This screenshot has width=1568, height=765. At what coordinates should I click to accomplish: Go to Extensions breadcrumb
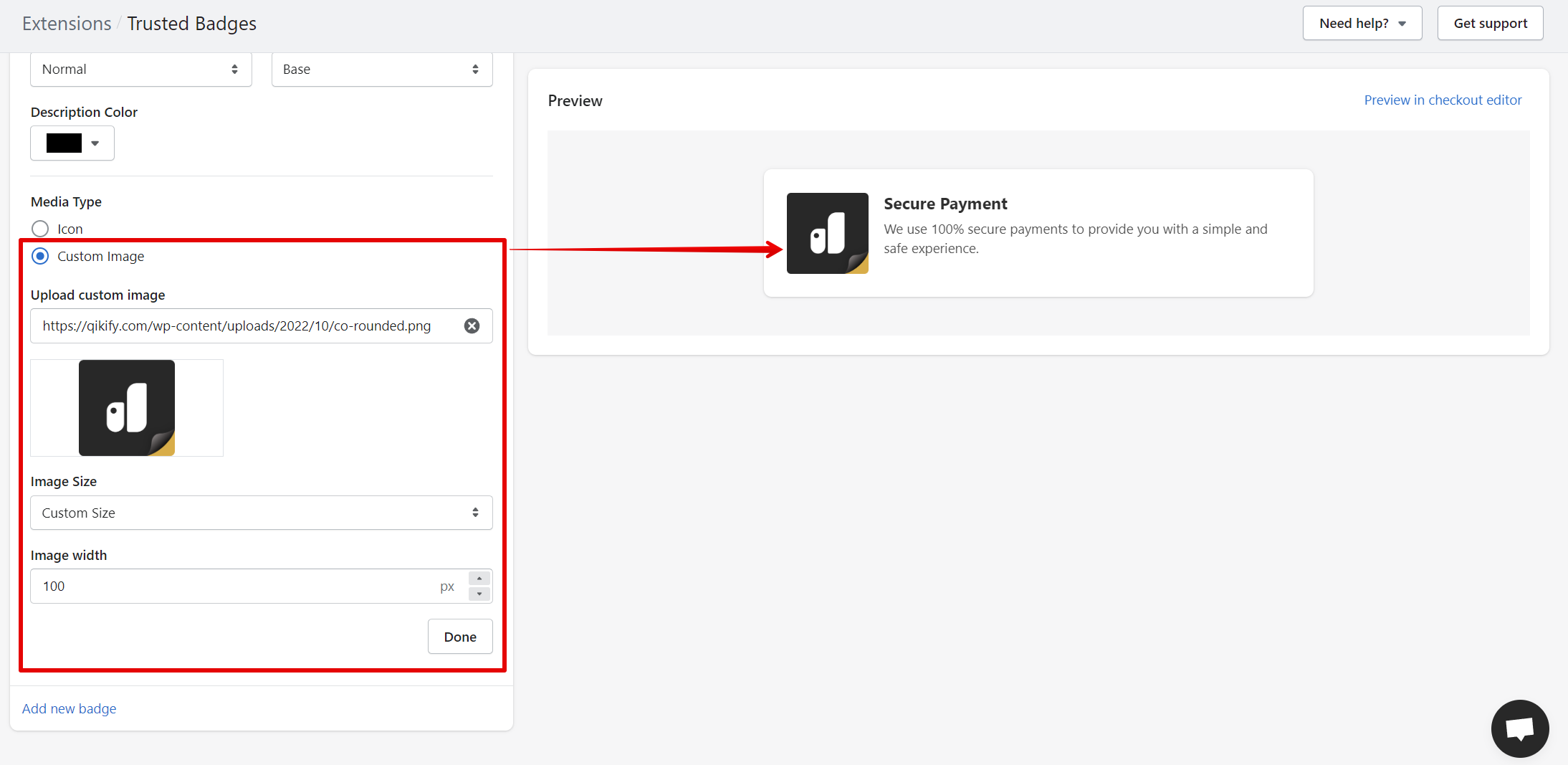pyautogui.click(x=67, y=24)
